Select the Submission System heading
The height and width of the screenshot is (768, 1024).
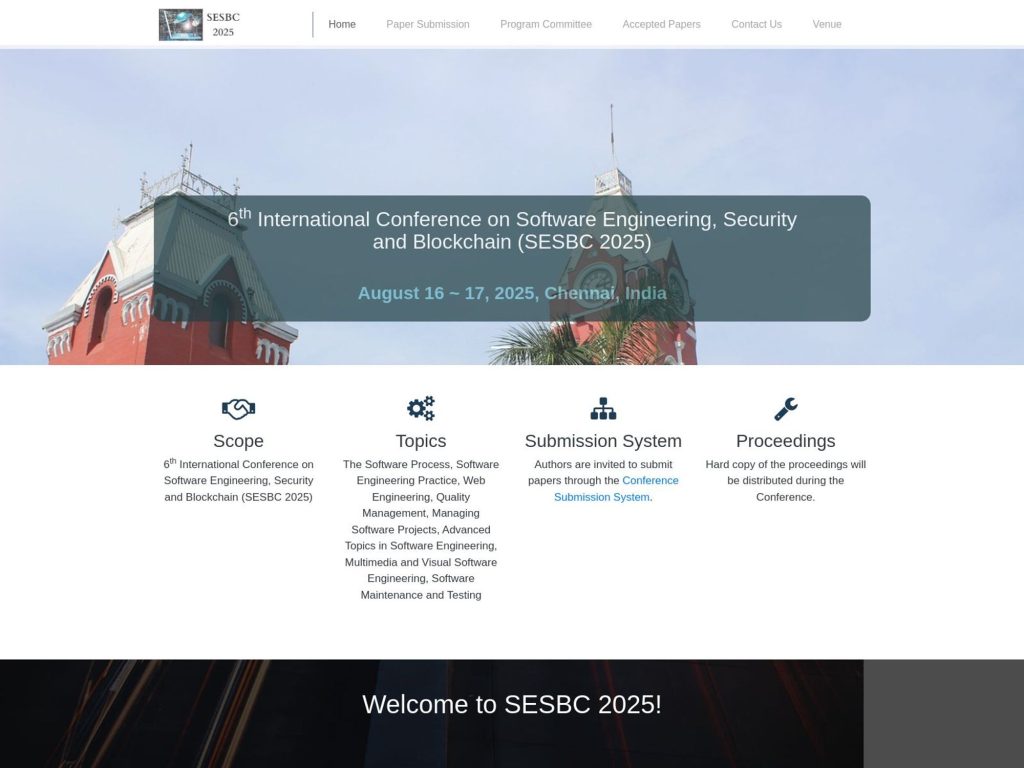coord(603,441)
